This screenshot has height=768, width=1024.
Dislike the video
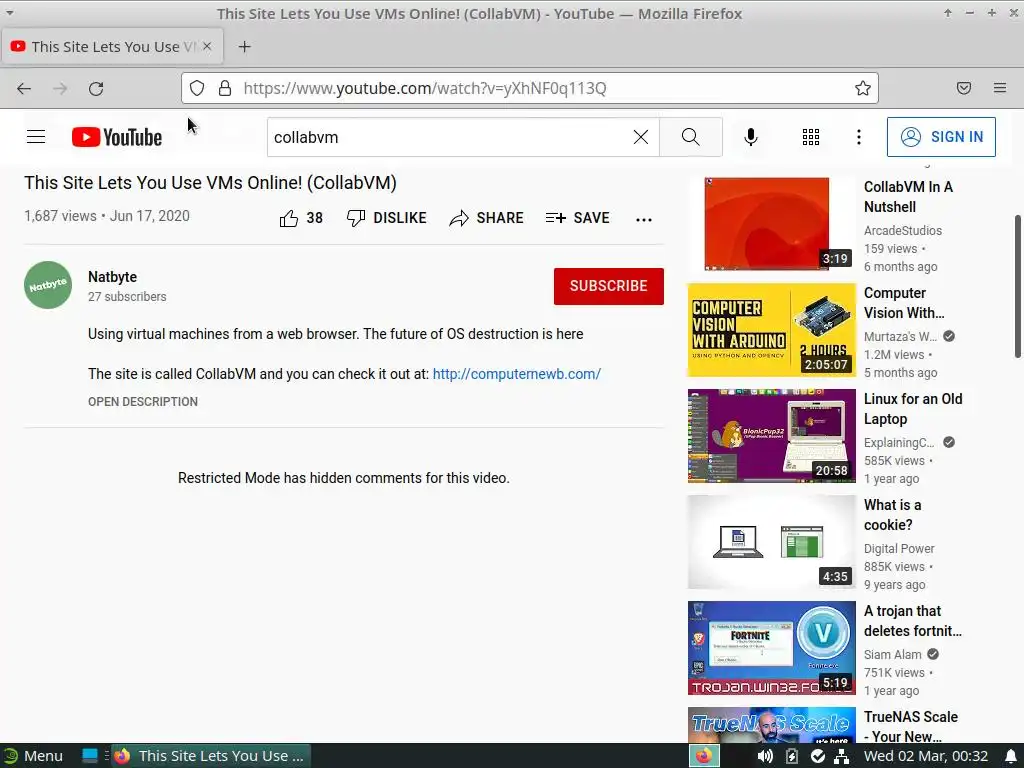point(387,218)
